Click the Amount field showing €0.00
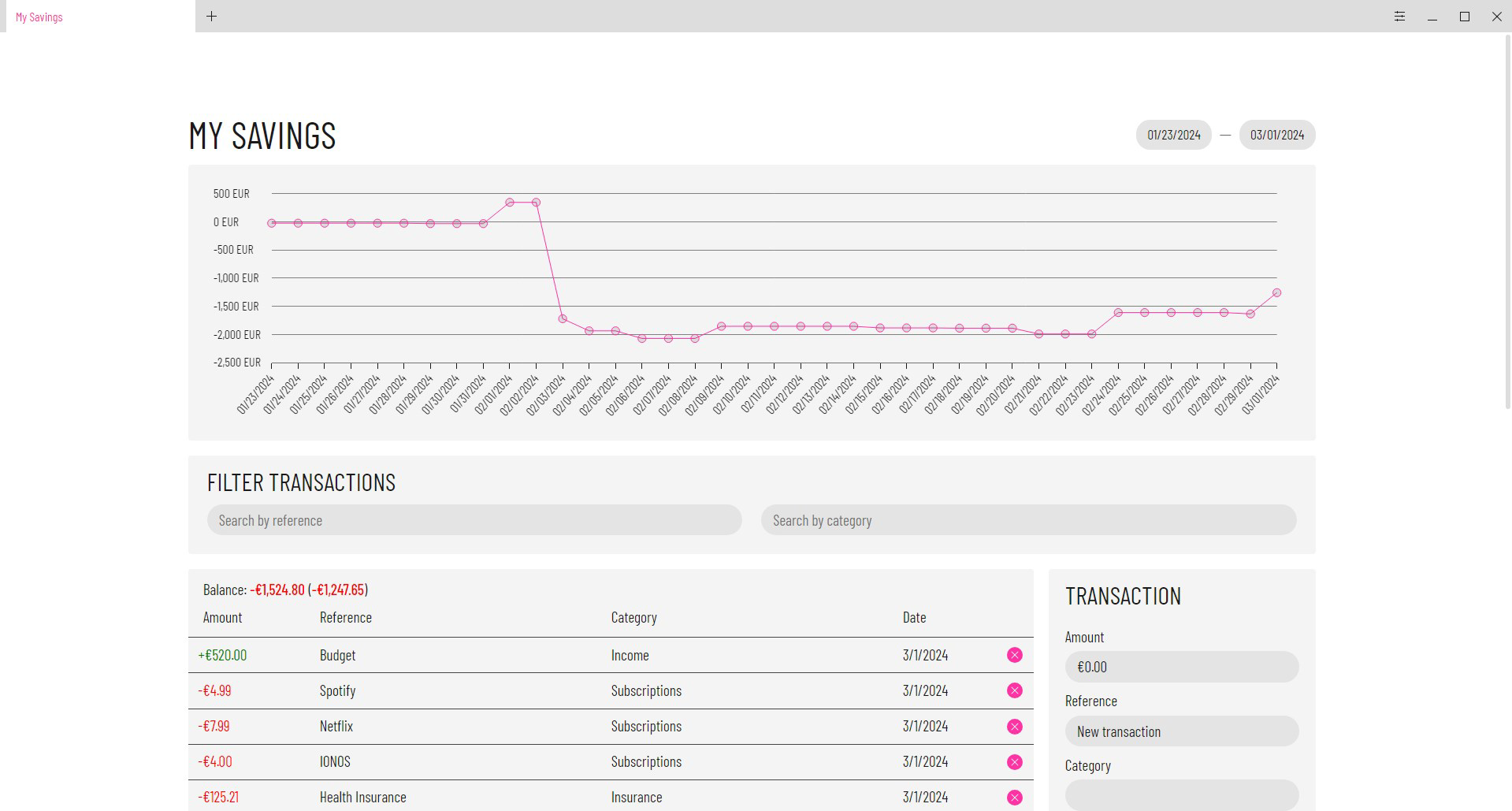Image resolution: width=1512 pixels, height=811 pixels. pyautogui.click(x=1182, y=667)
